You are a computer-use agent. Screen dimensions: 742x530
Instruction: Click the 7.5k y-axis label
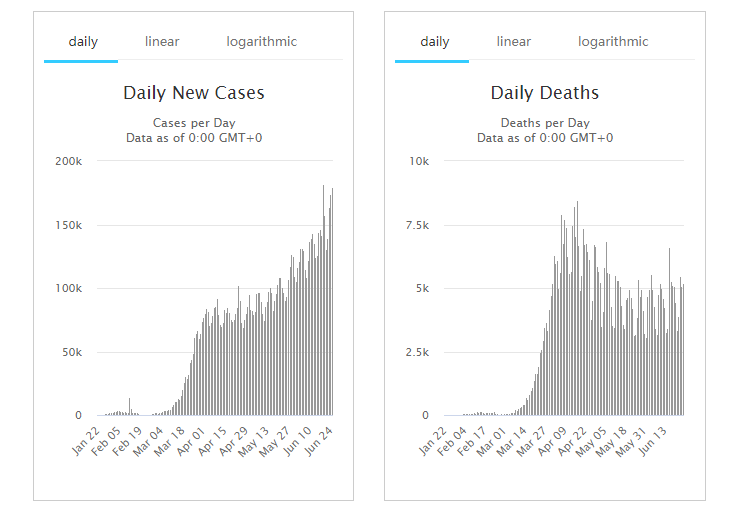pyautogui.click(x=417, y=225)
